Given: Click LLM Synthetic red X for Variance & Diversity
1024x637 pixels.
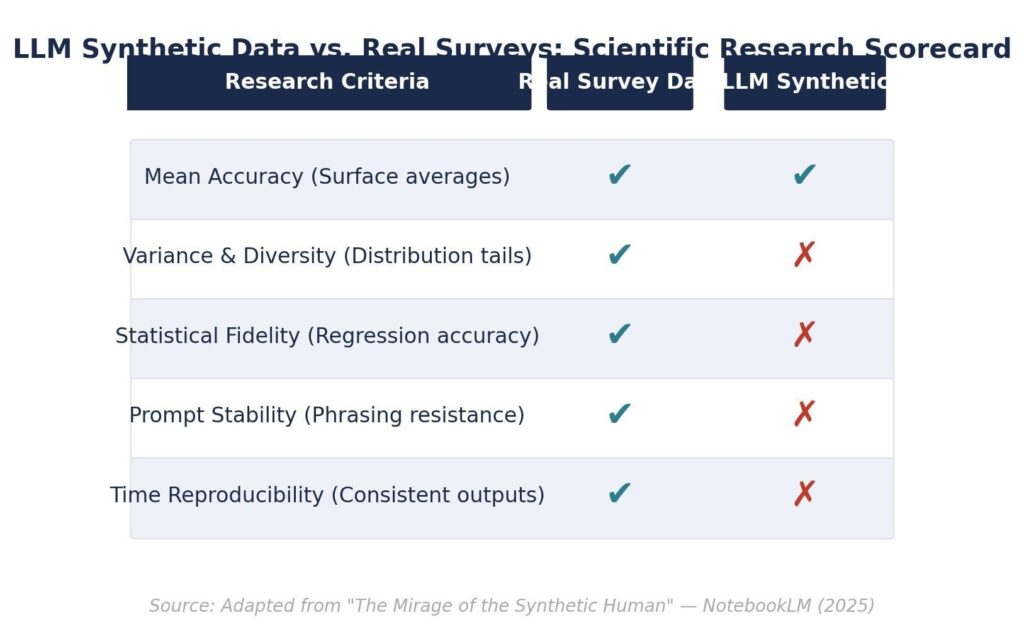Looking at the screenshot, I should point(804,256).
